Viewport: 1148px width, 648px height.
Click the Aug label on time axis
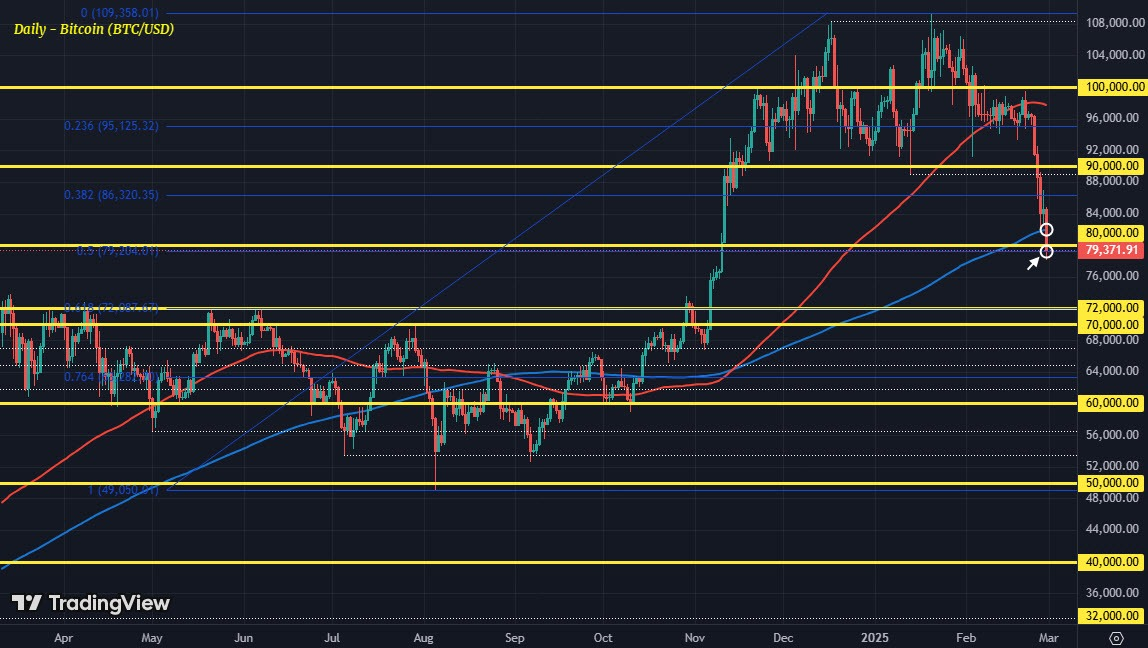click(423, 638)
